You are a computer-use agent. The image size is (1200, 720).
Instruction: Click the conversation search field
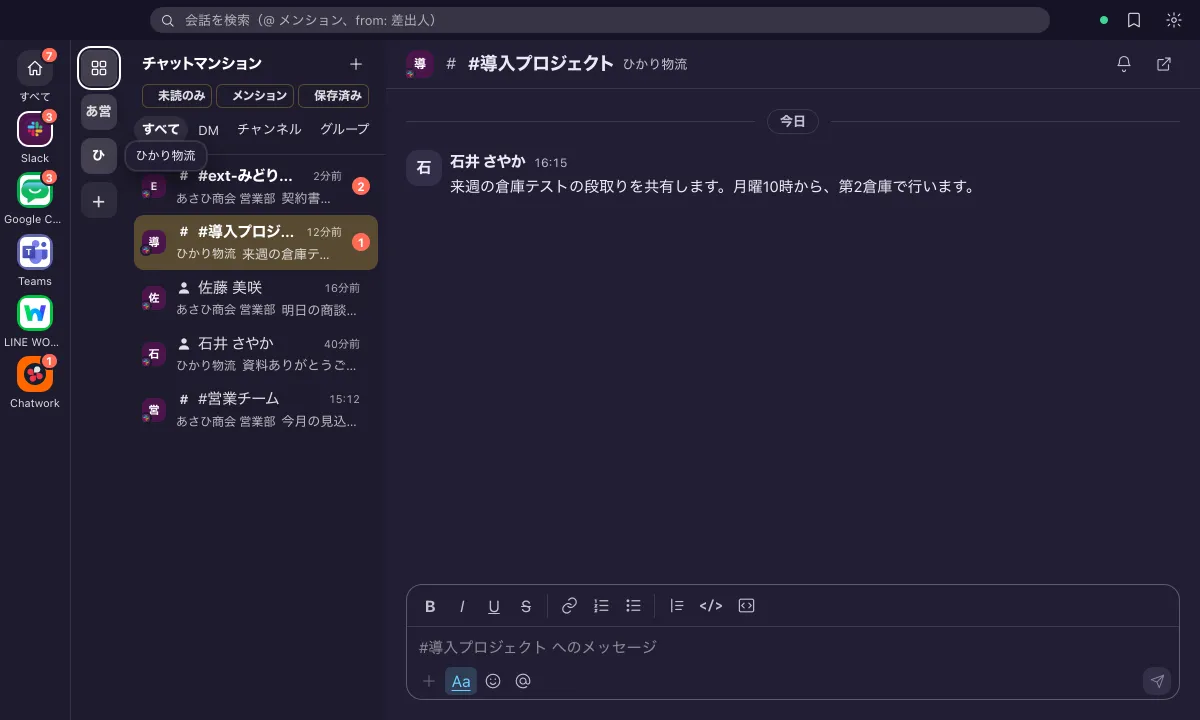(600, 20)
